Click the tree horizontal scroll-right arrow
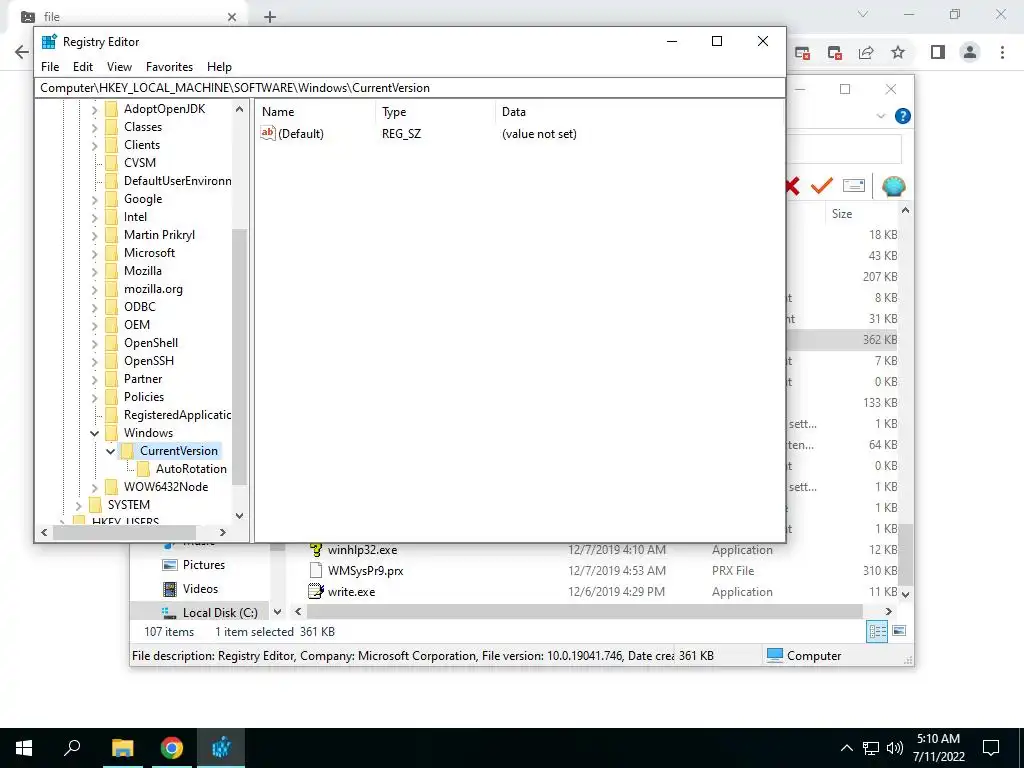The image size is (1024, 768). pos(223,532)
